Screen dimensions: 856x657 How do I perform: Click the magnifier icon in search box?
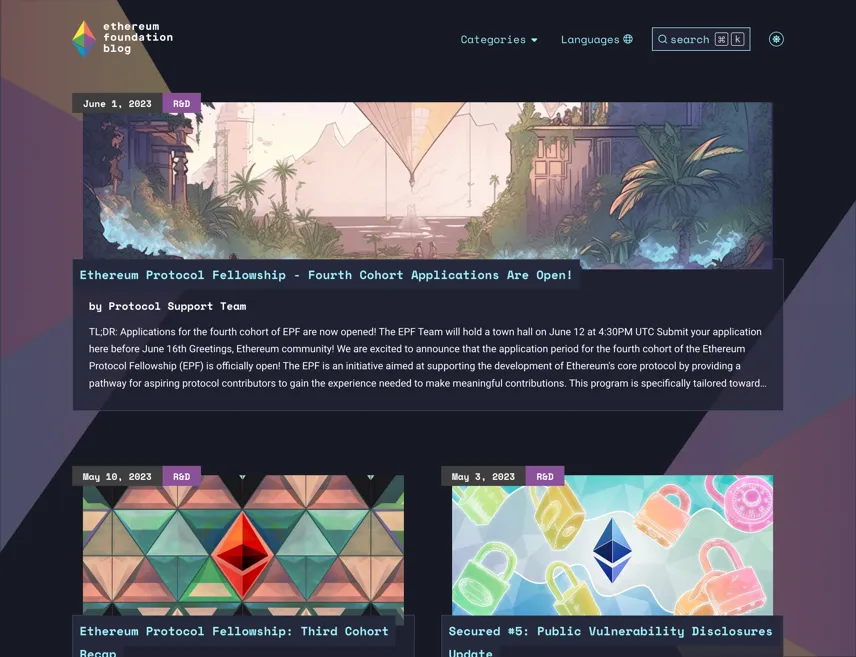coord(662,39)
